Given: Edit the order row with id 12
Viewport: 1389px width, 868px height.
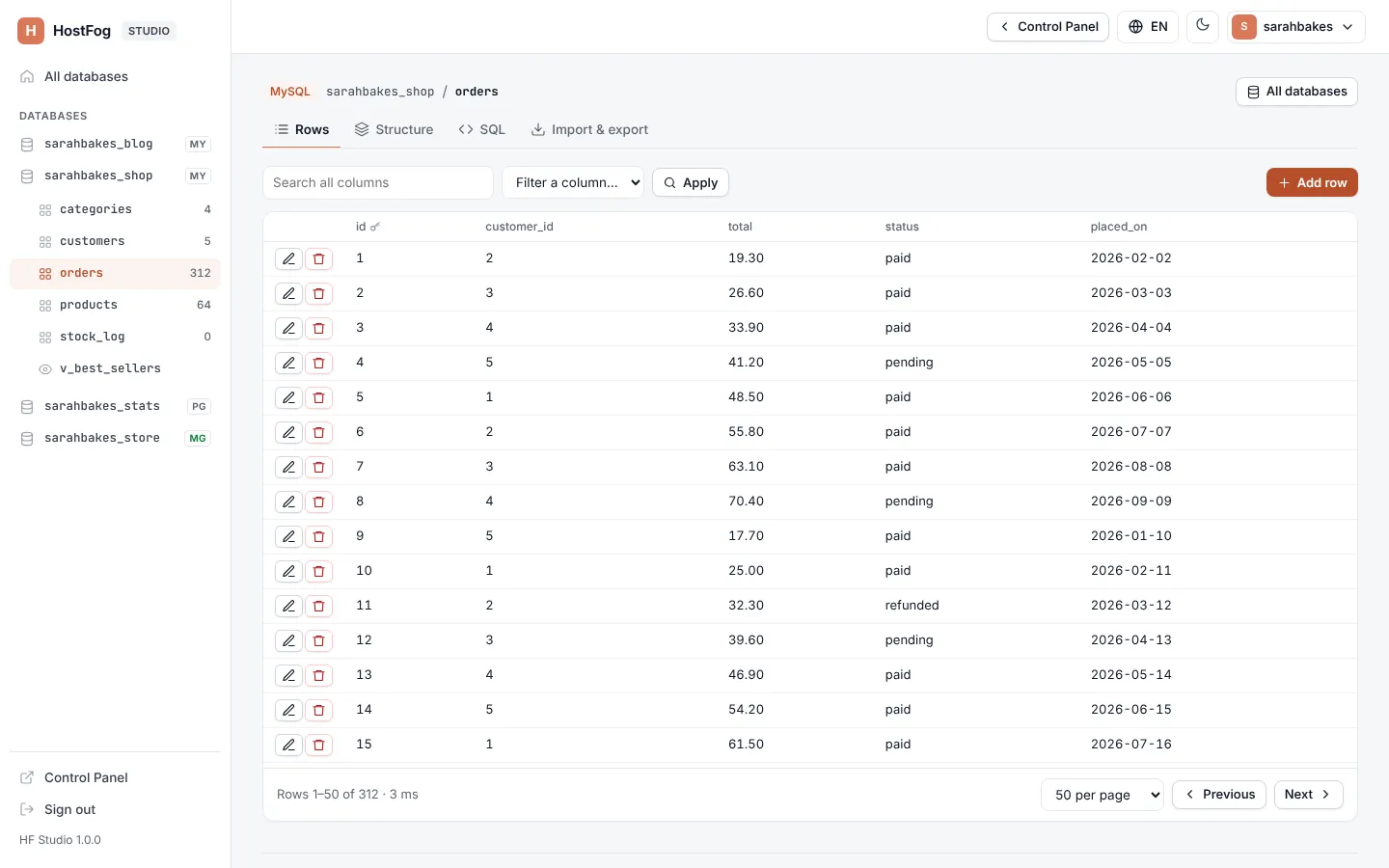Looking at the screenshot, I should pyautogui.click(x=288, y=640).
